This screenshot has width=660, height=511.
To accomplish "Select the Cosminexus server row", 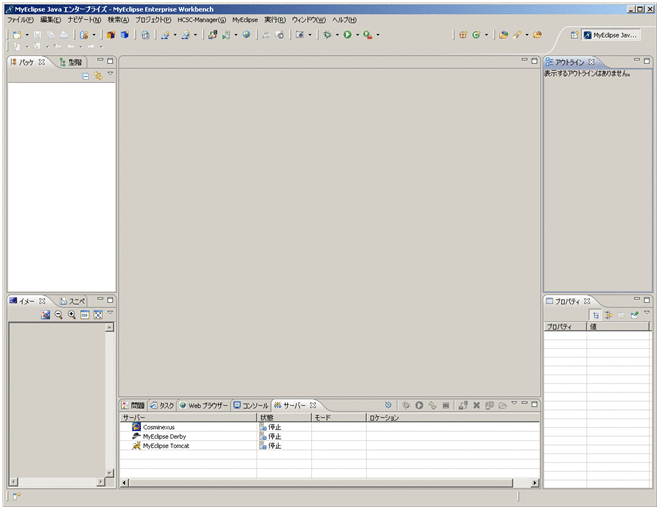I will [159, 427].
